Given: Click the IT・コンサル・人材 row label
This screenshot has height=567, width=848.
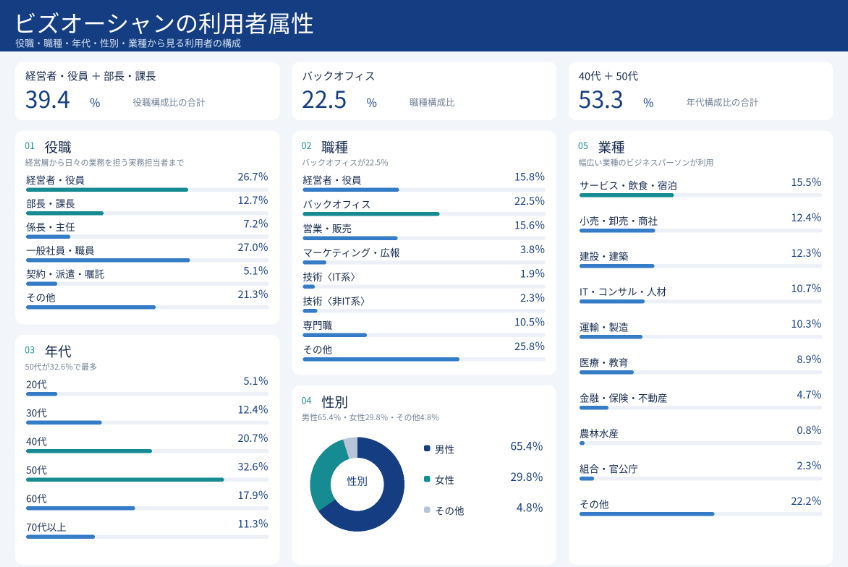Looking at the screenshot, I should click(x=623, y=292).
